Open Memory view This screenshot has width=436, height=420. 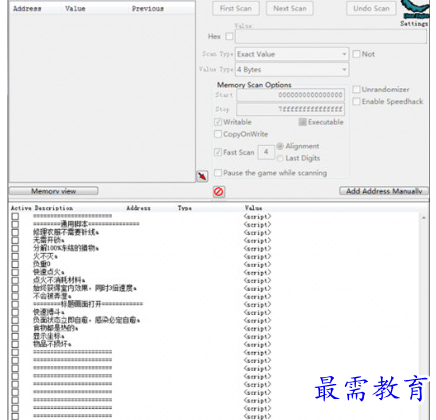[x=53, y=191]
